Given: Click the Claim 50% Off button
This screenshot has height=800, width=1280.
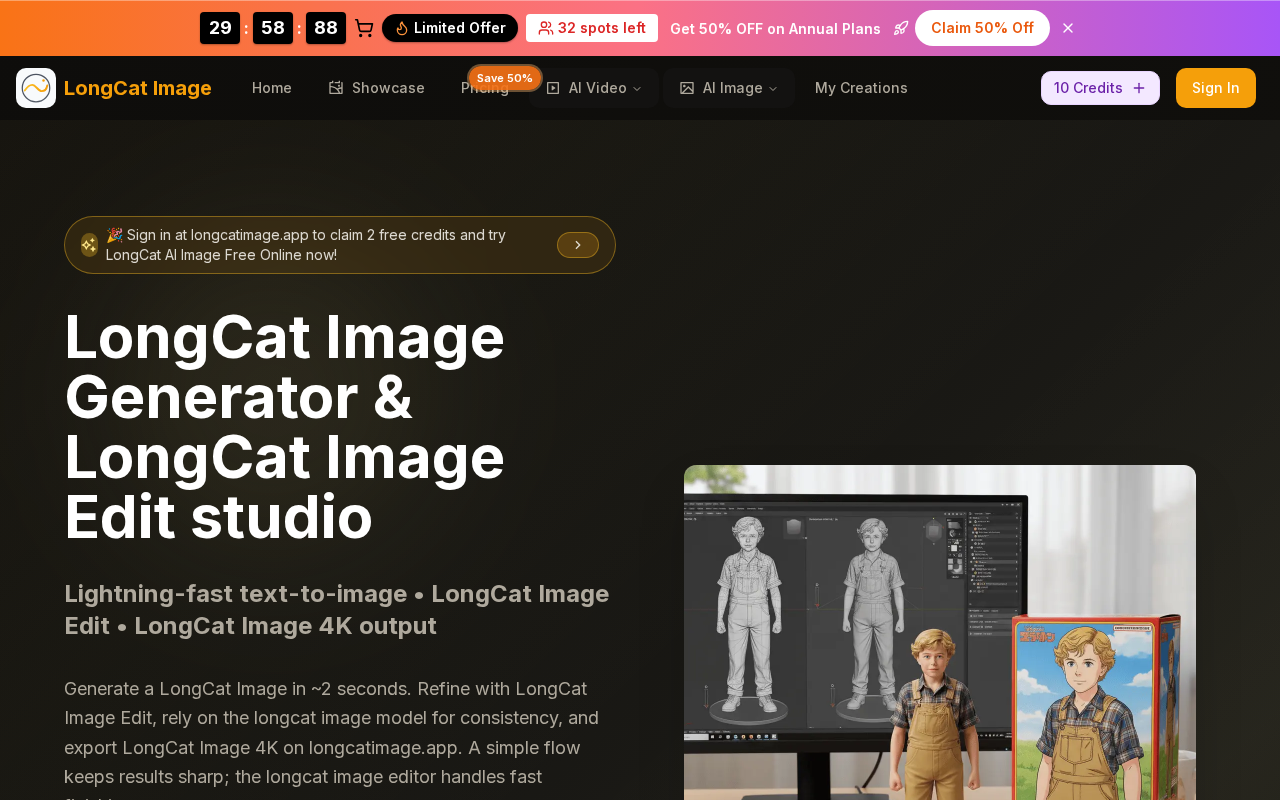Looking at the screenshot, I should coord(982,28).
